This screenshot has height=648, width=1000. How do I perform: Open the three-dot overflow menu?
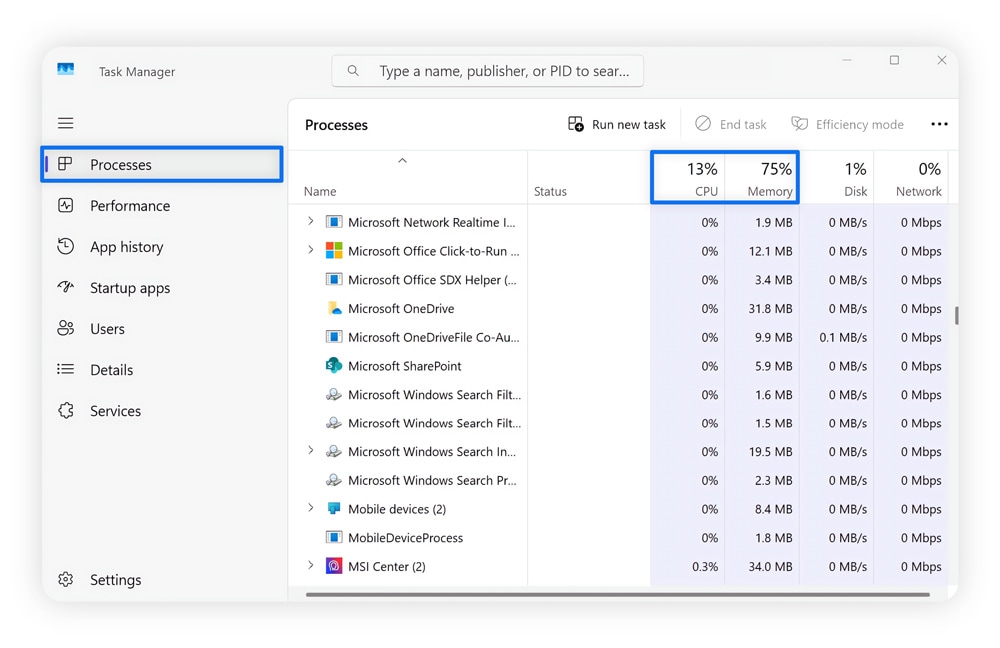tap(939, 123)
